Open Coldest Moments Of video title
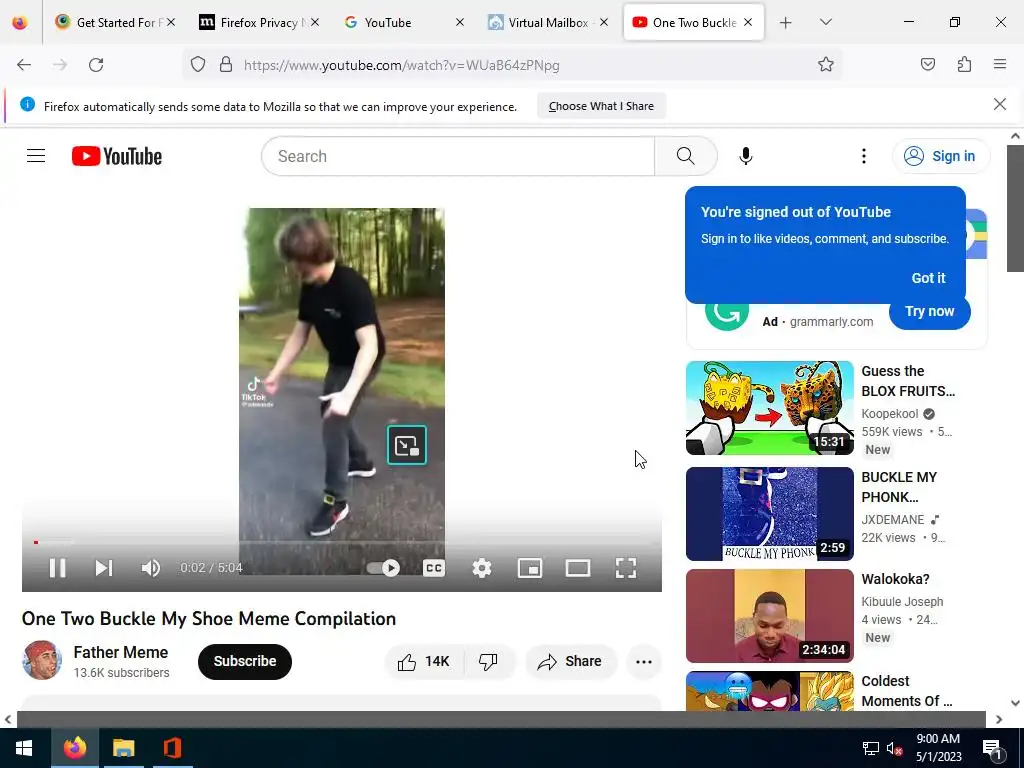This screenshot has width=1024, height=768. [906, 691]
